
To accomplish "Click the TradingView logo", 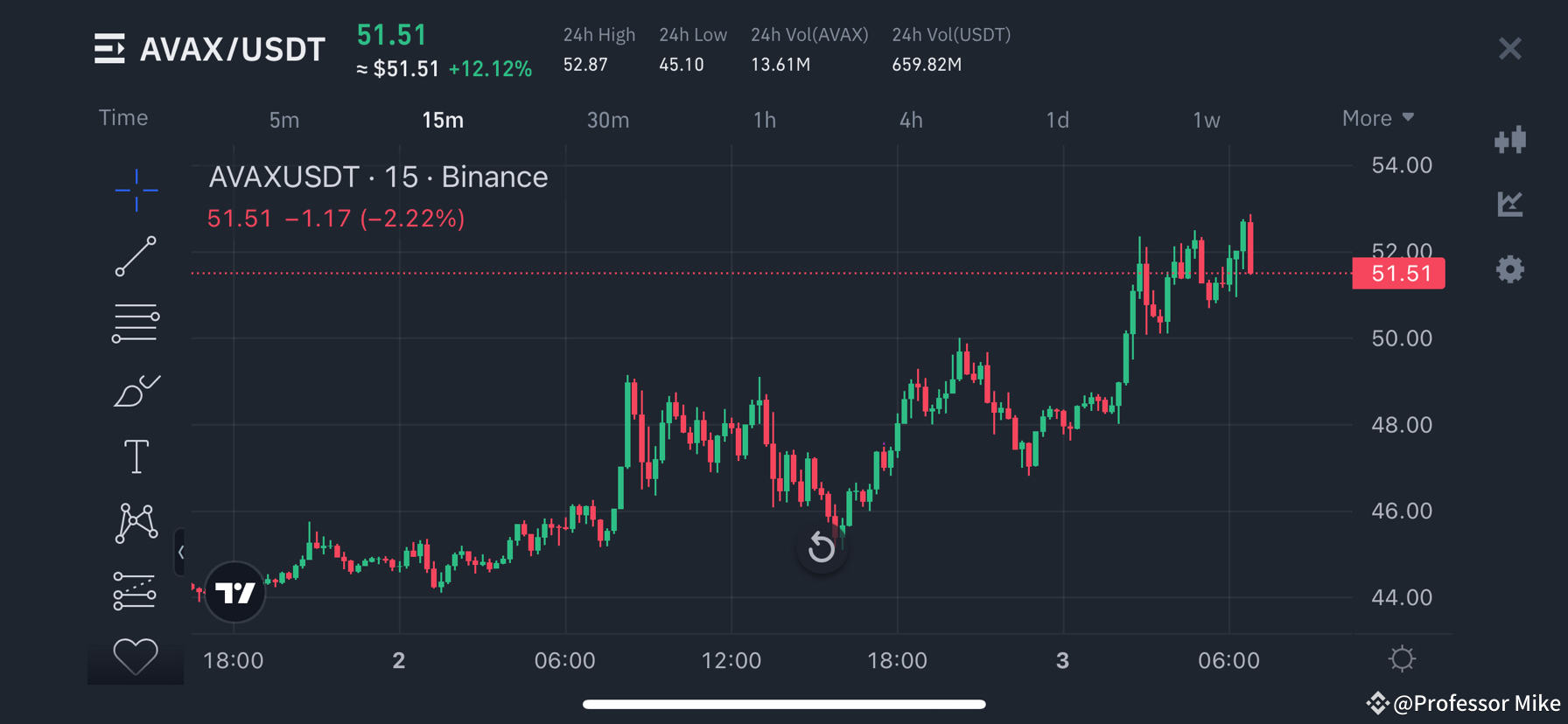I will tap(234, 591).
